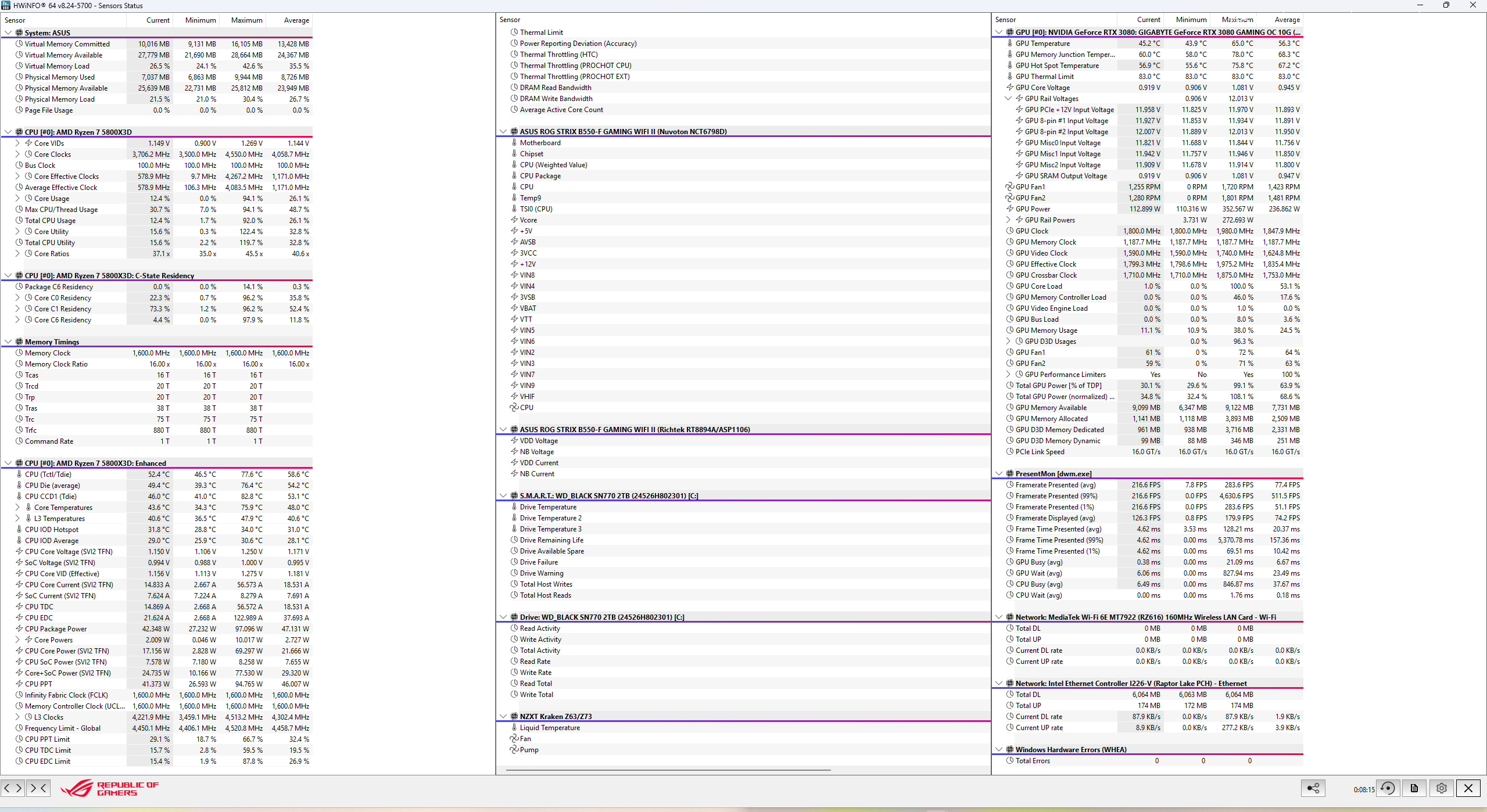Image resolution: width=1487 pixels, height=812 pixels.
Task: Collapse the C-State Residency group
Action: pos(8,276)
